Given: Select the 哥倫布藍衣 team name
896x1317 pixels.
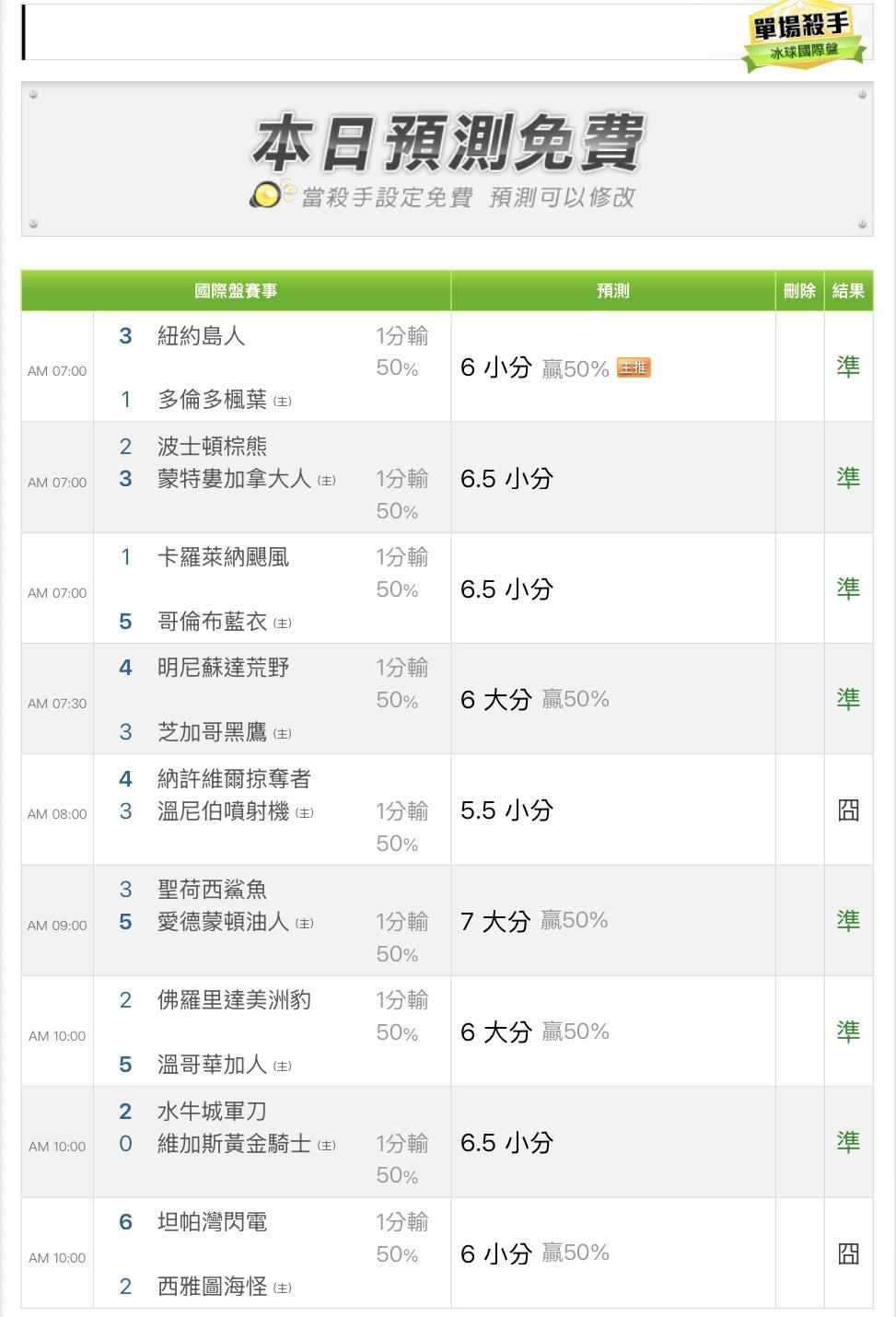Looking at the screenshot, I should (x=212, y=622).
